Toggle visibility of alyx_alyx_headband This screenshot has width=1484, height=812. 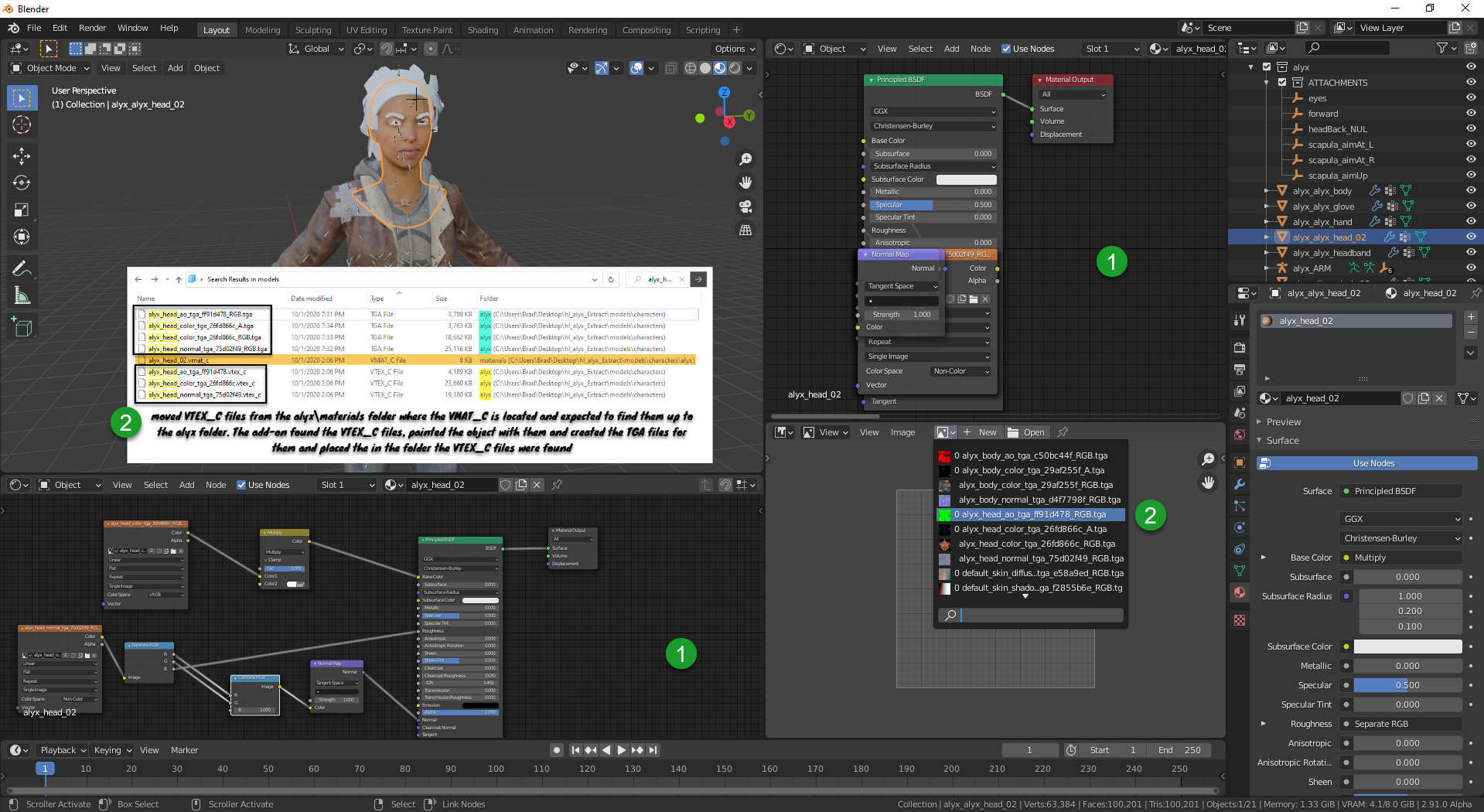(x=1471, y=253)
